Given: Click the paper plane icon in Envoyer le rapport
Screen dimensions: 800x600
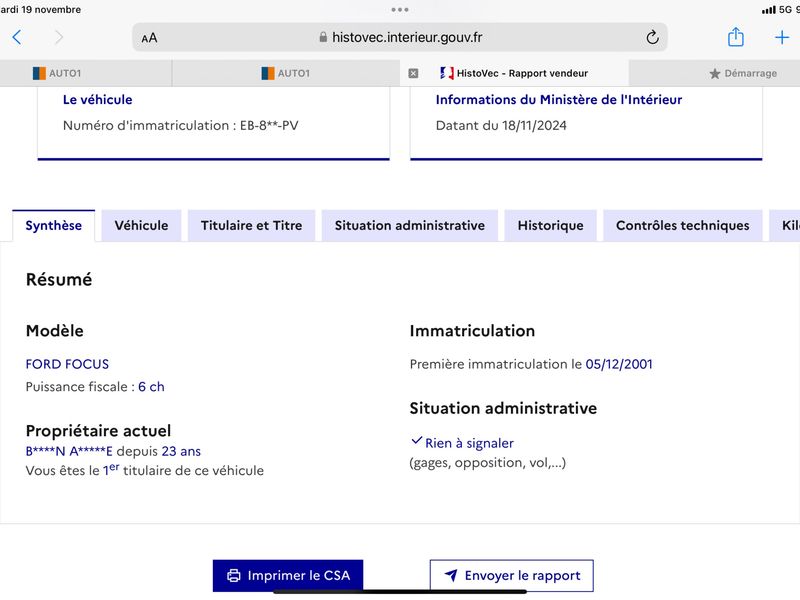Looking at the screenshot, I should [451, 576].
